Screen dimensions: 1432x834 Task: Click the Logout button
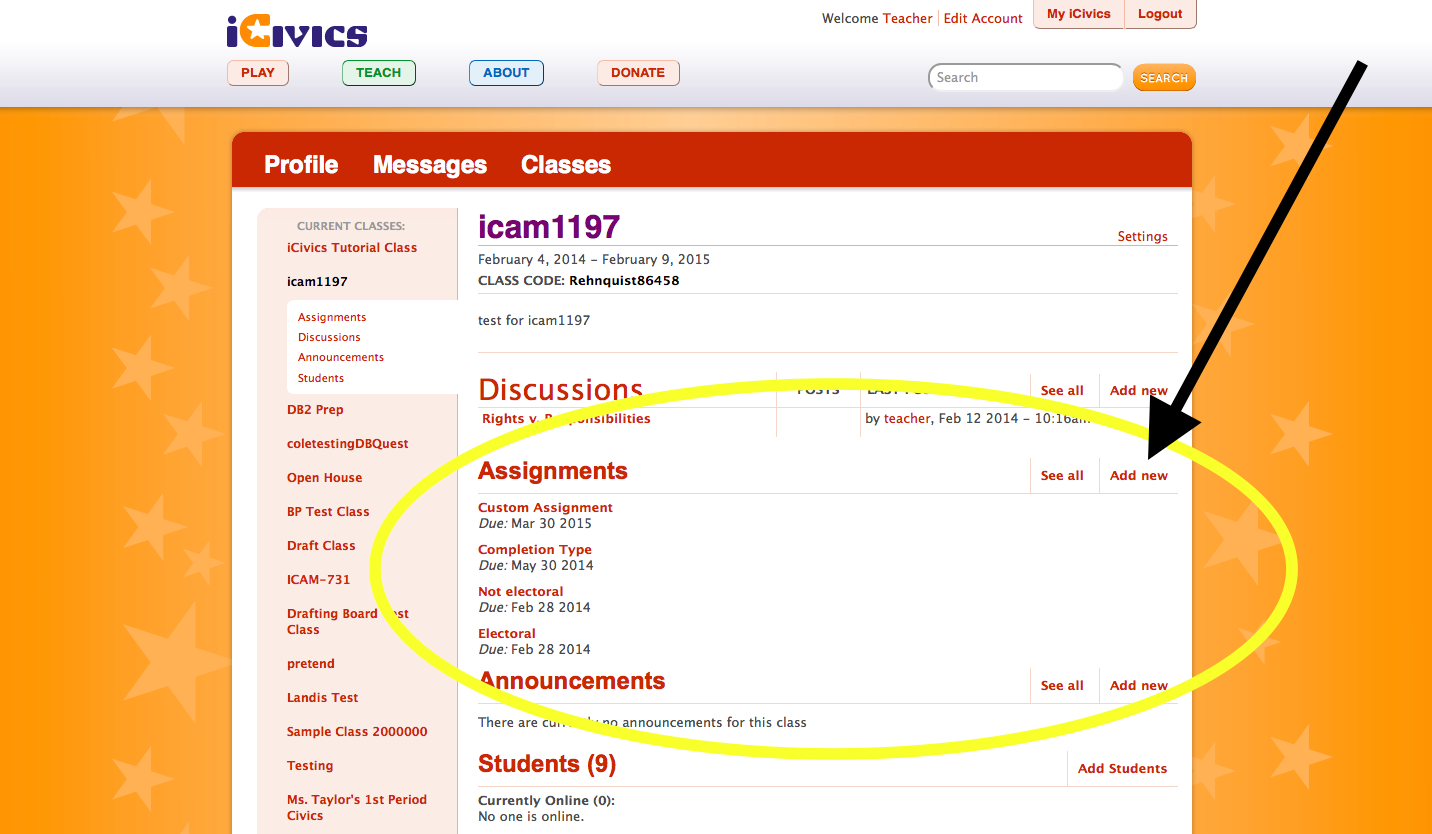[1160, 14]
